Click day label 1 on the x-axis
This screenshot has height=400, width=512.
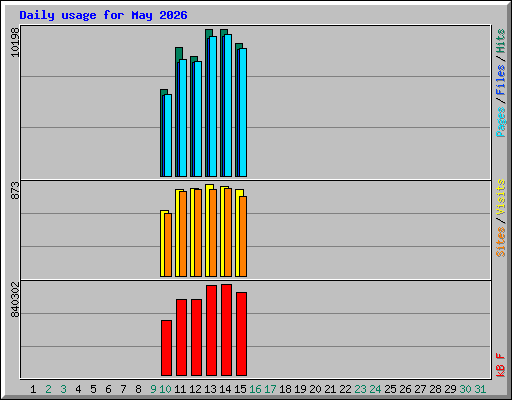(33, 389)
